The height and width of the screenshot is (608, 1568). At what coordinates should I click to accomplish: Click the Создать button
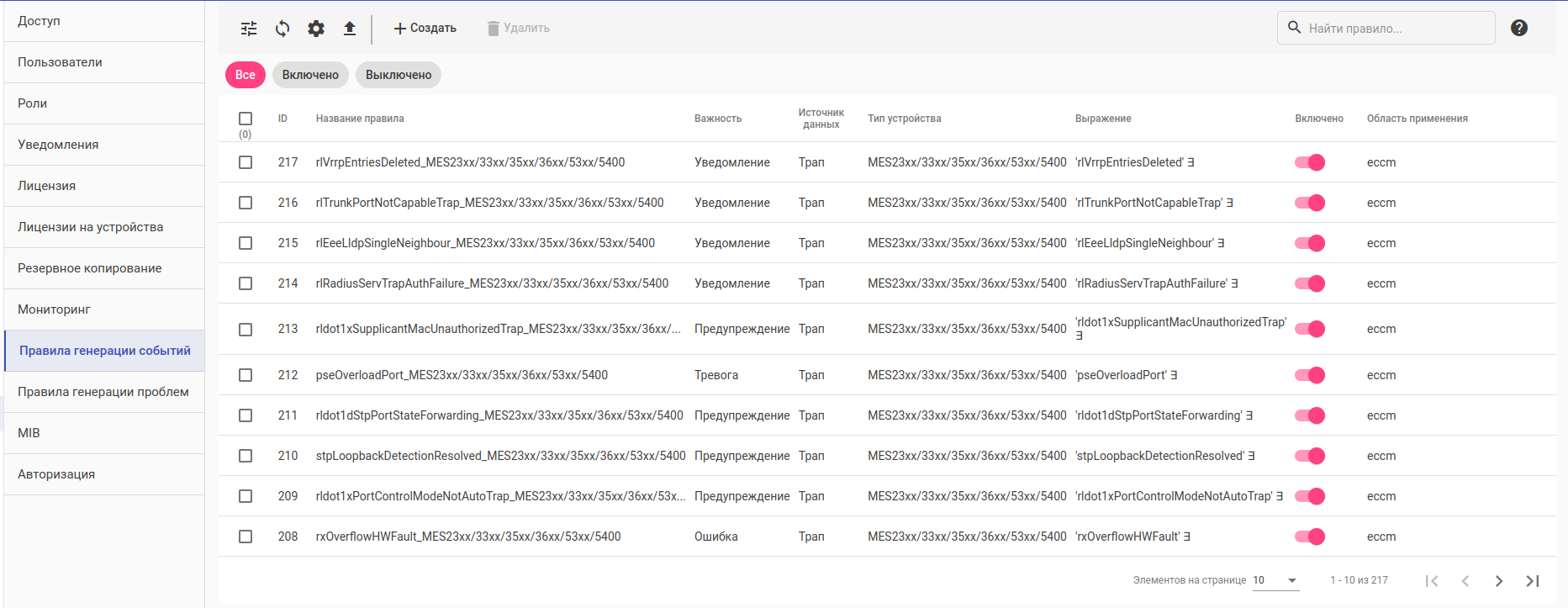pos(425,29)
